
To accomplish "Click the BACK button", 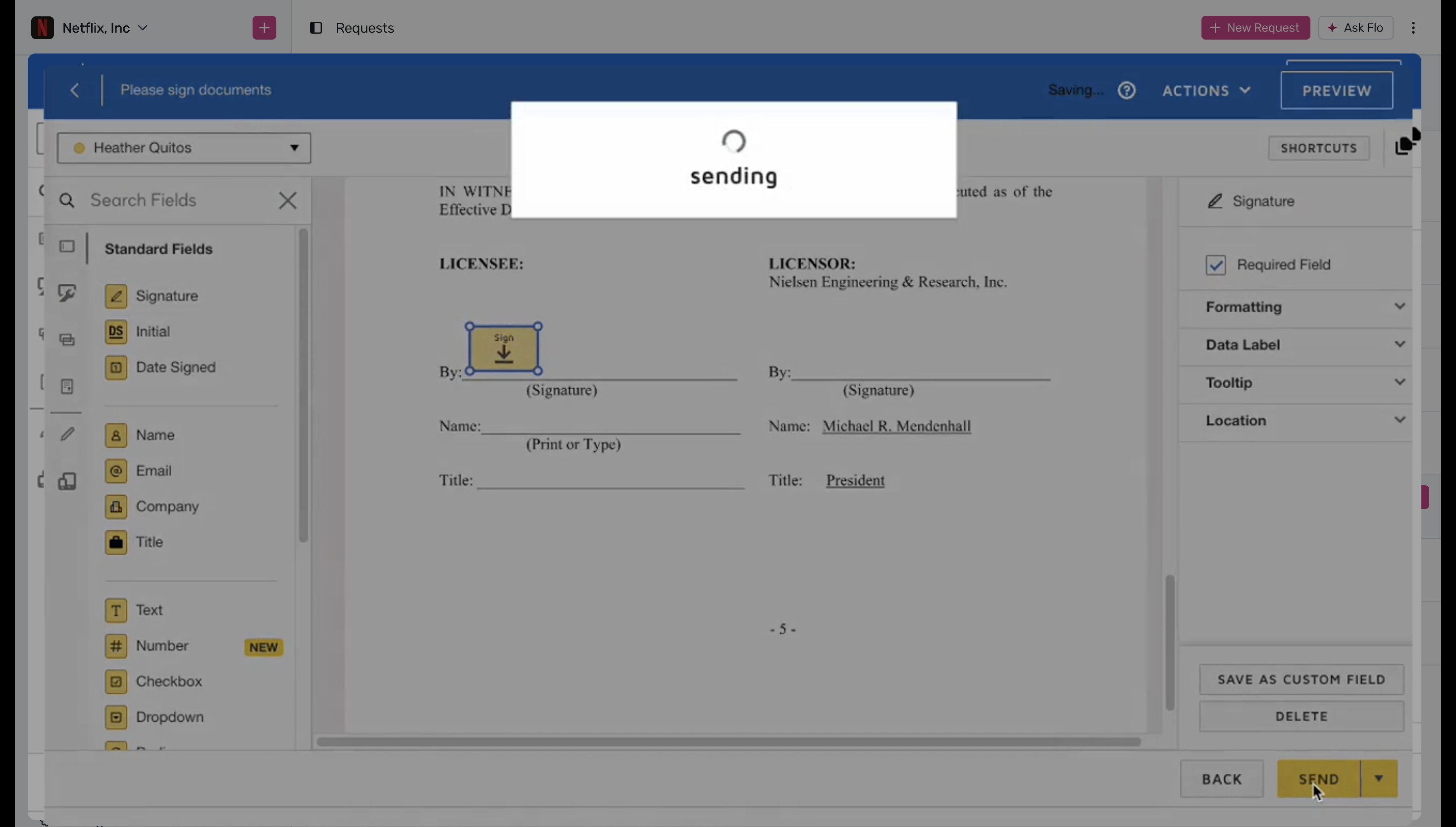I will 1222,779.
